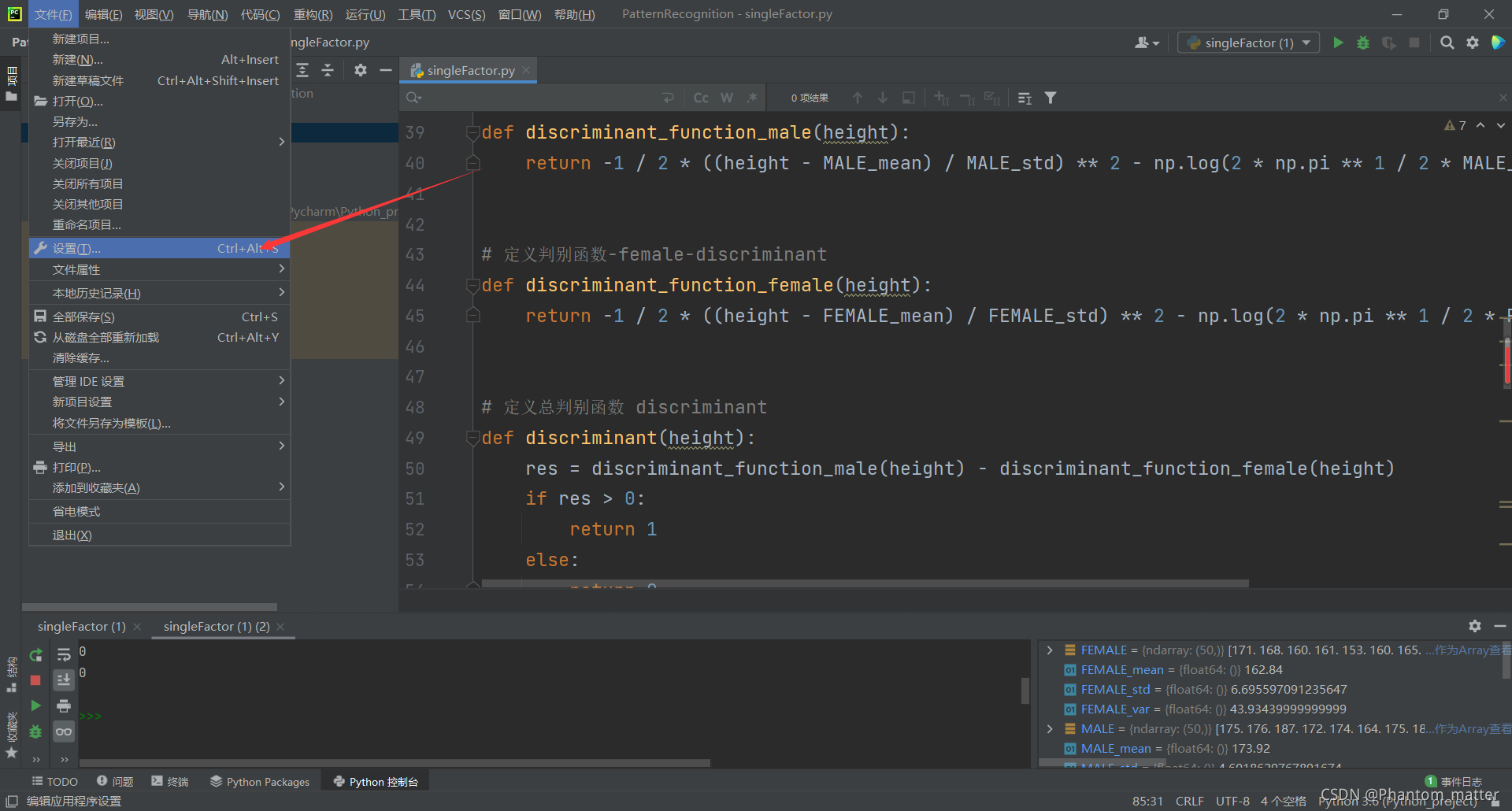Fold discriminant_function_male function

click(x=472, y=132)
